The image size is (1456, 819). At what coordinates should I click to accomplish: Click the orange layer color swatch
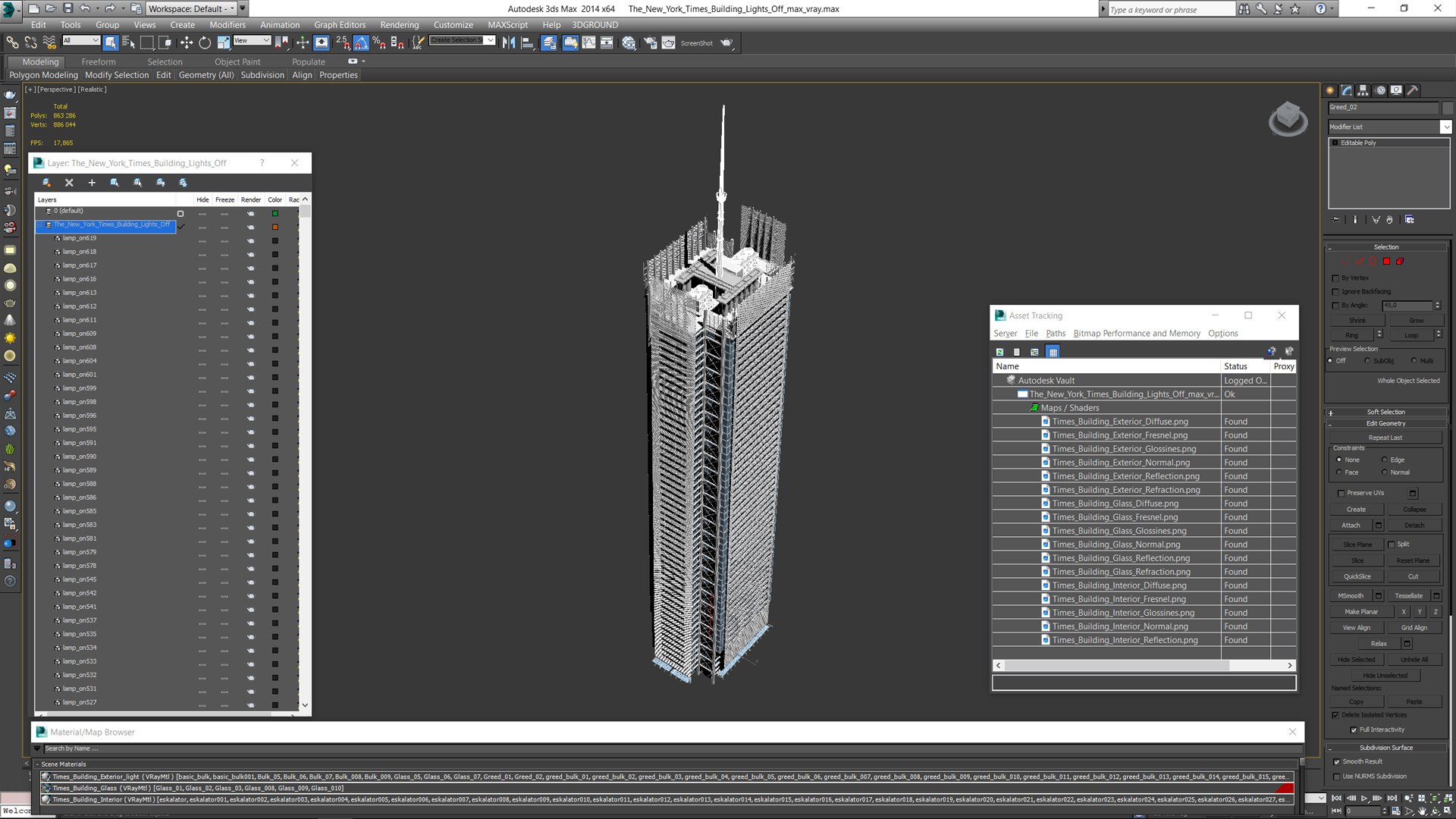(275, 227)
